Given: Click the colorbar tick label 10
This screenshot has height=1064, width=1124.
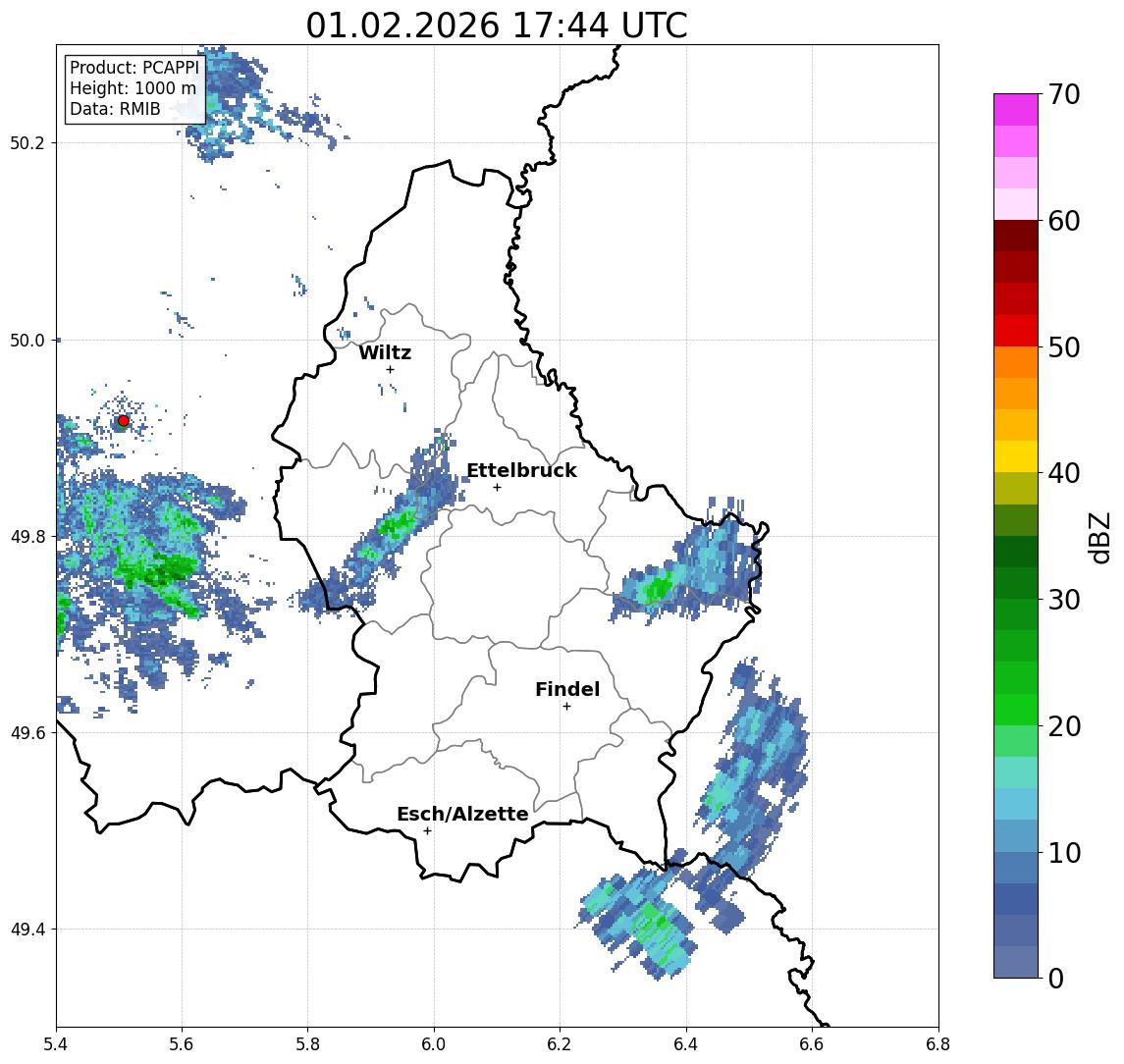Looking at the screenshot, I should 1064,852.
